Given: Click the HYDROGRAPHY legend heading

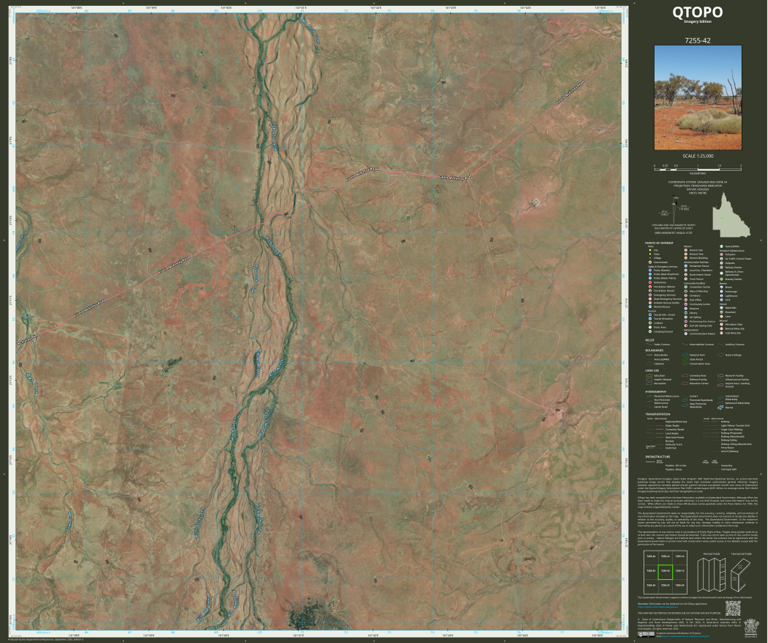Looking at the screenshot, I should [x=656, y=392].
